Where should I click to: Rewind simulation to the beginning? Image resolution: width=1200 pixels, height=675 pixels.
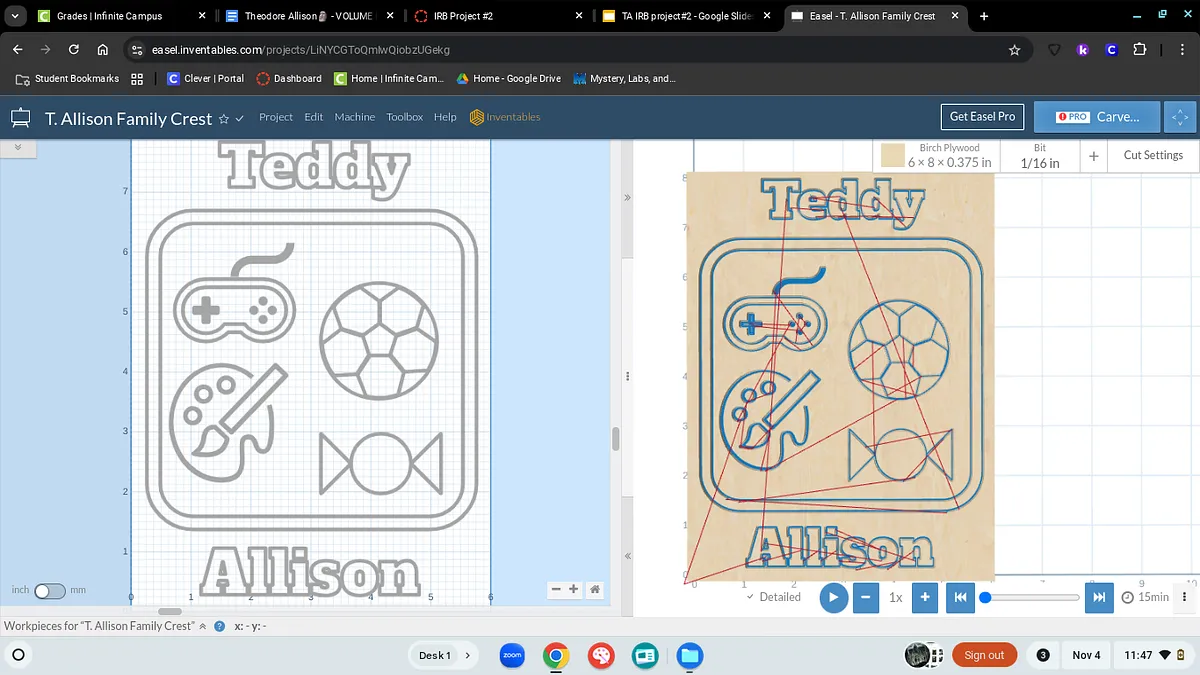(959, 597)
